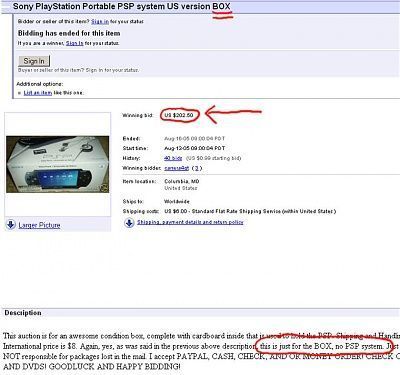
Task: Click the 'Additional options' label
Action: [40, 84]
